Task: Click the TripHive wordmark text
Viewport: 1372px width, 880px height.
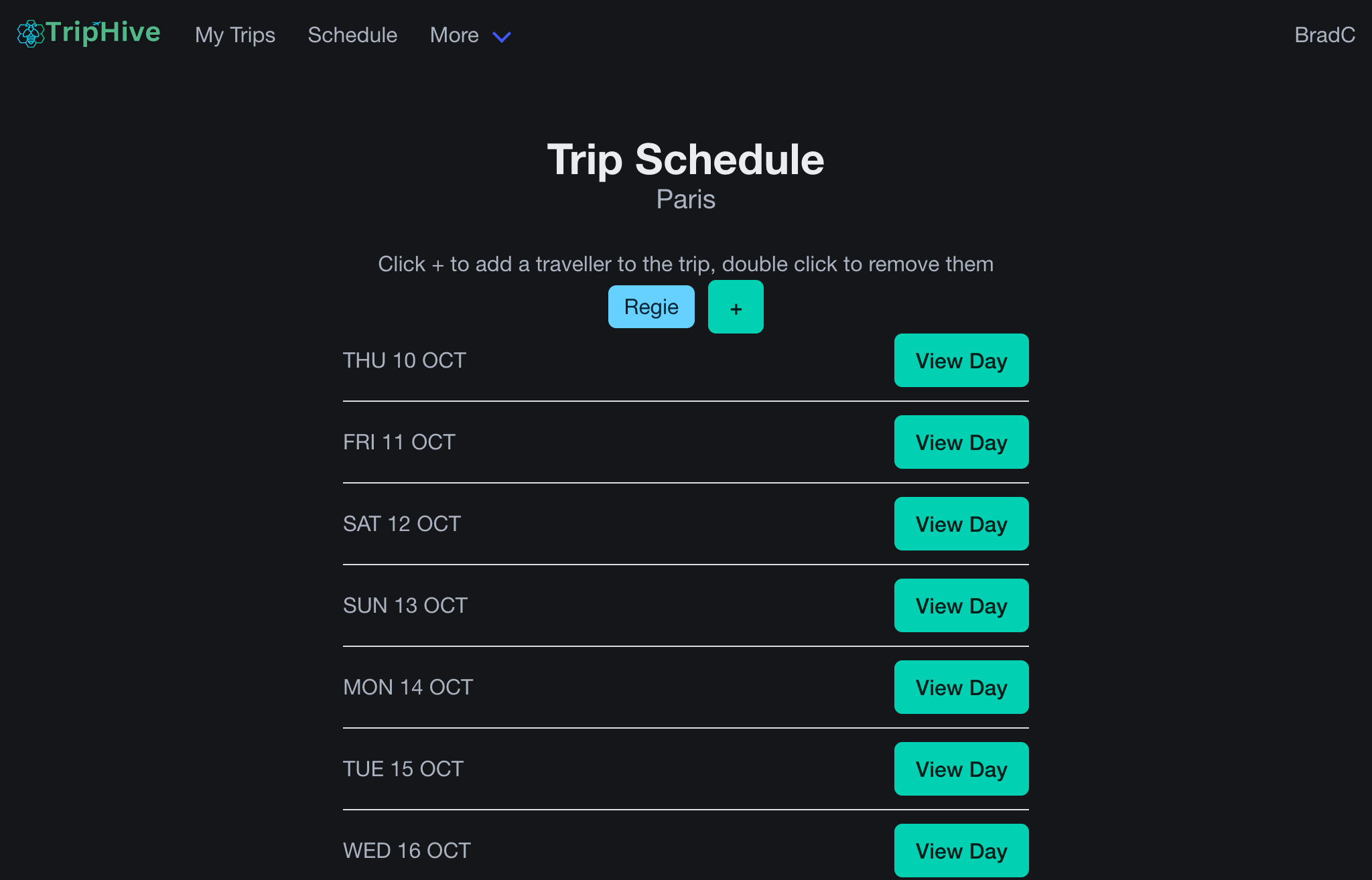Action: [x=102, y=32]
